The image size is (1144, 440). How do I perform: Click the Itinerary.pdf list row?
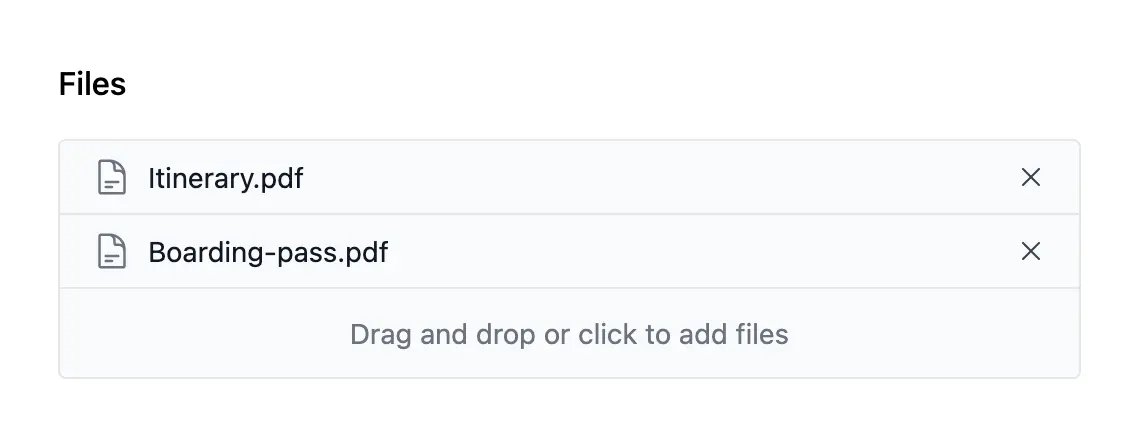pos(600,178)
